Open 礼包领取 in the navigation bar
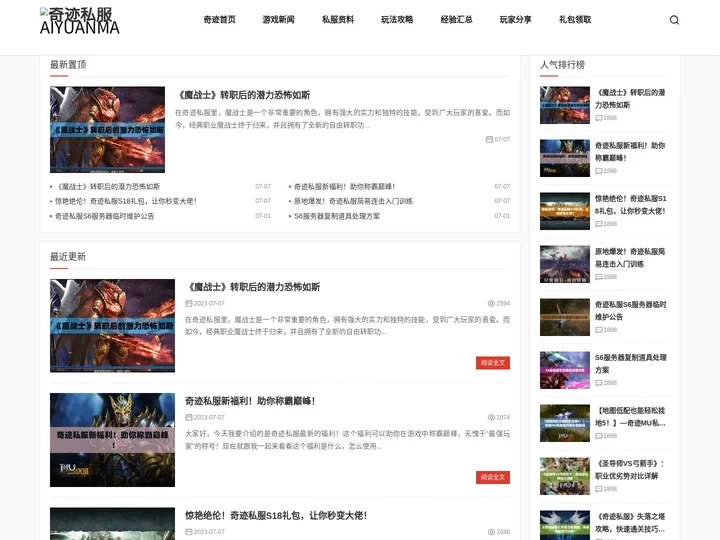Viewport: 720px width, 540px height. [575, 20]
